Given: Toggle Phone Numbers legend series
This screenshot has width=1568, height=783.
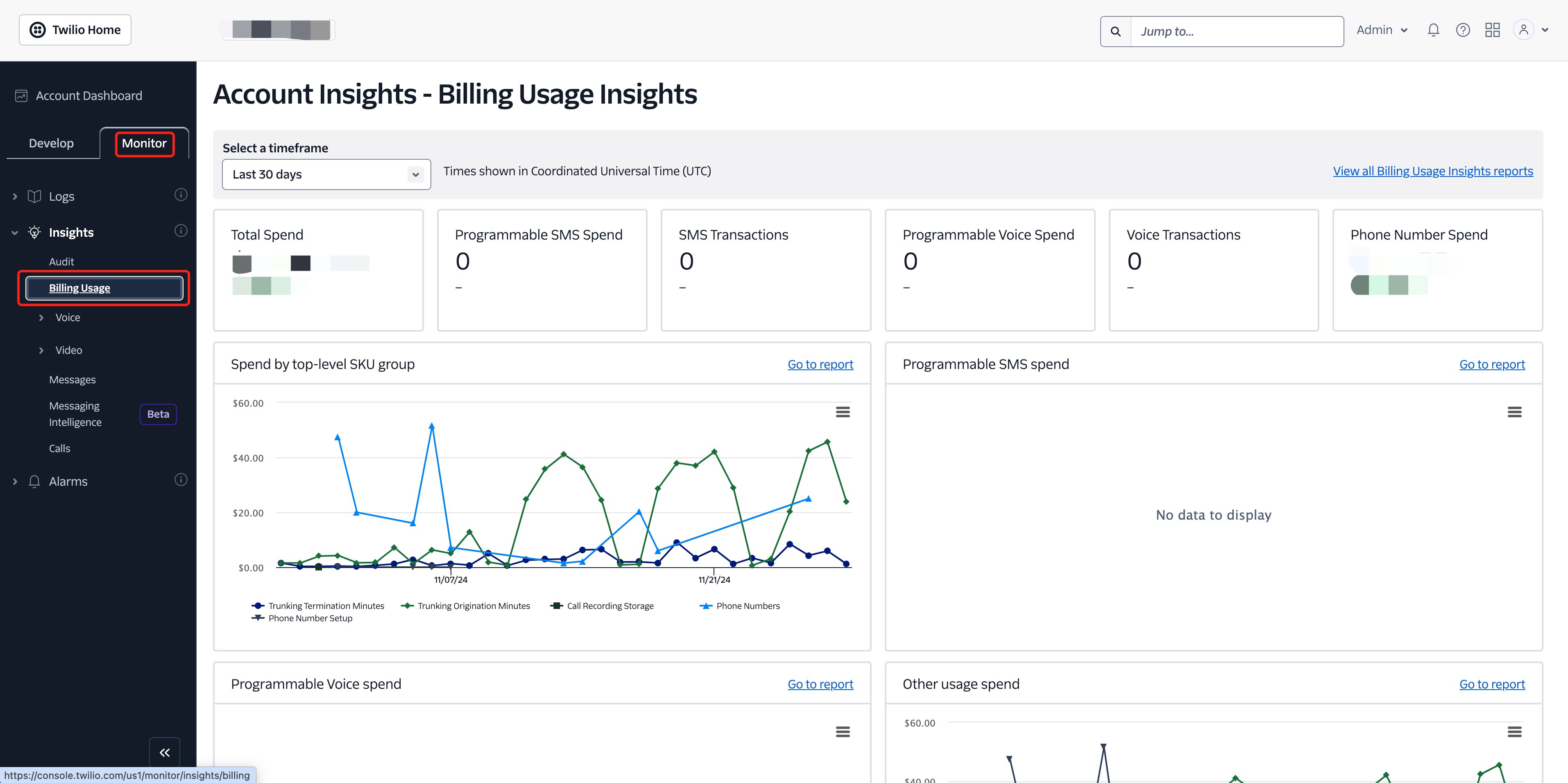Looking at the screenshot, I should 740,606.
